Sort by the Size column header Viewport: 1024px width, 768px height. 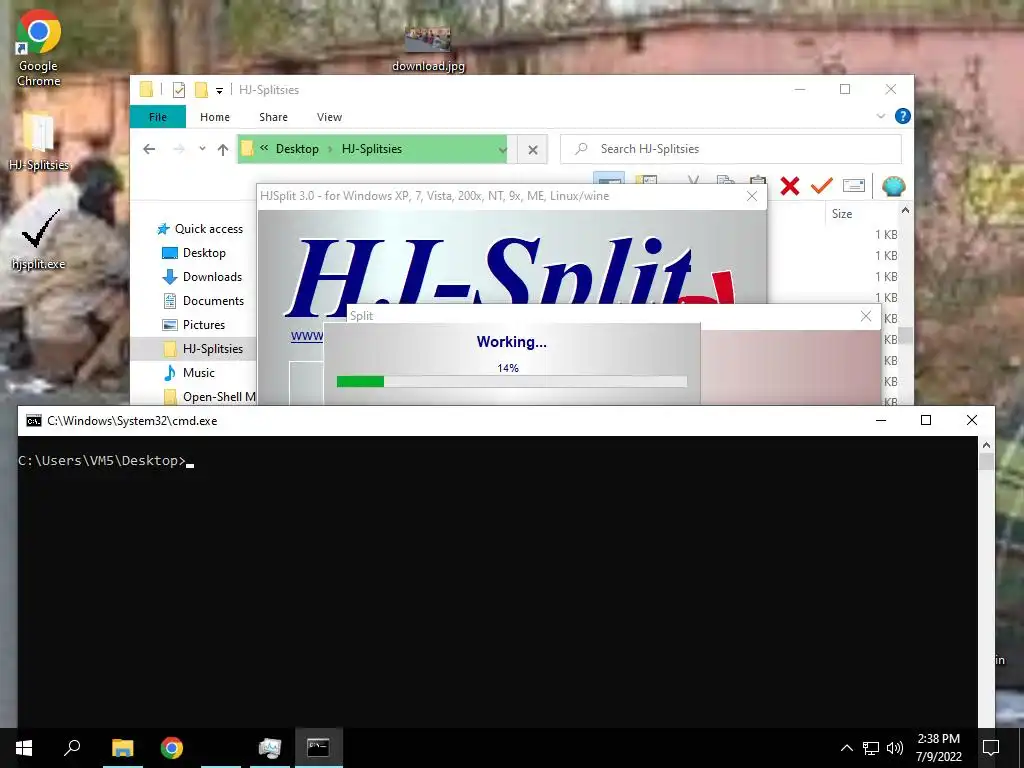[842, 214]
